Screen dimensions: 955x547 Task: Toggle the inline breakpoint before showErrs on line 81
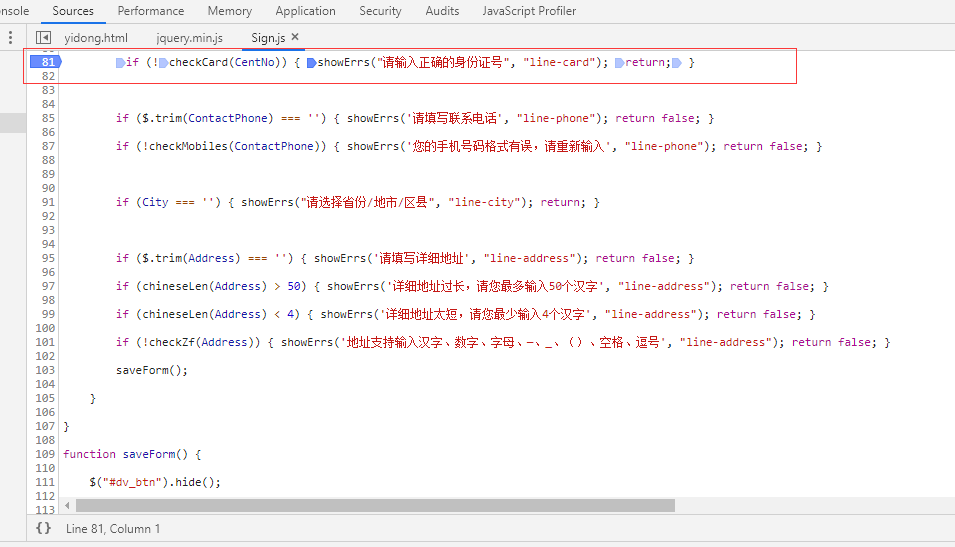[x=311, y=63]
